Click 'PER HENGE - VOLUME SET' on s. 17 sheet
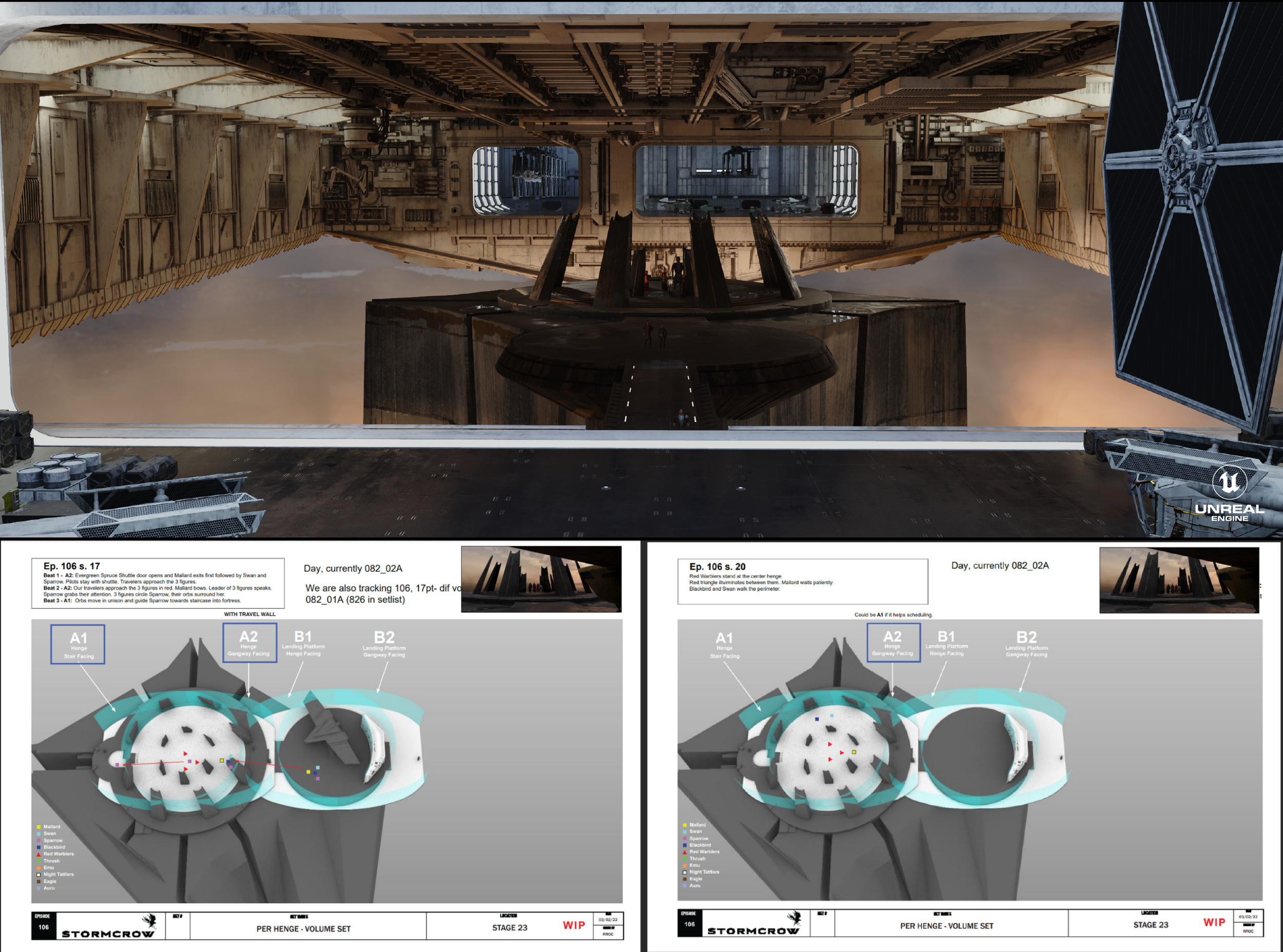Viewport: 1283px width, 952px height. 303,929
